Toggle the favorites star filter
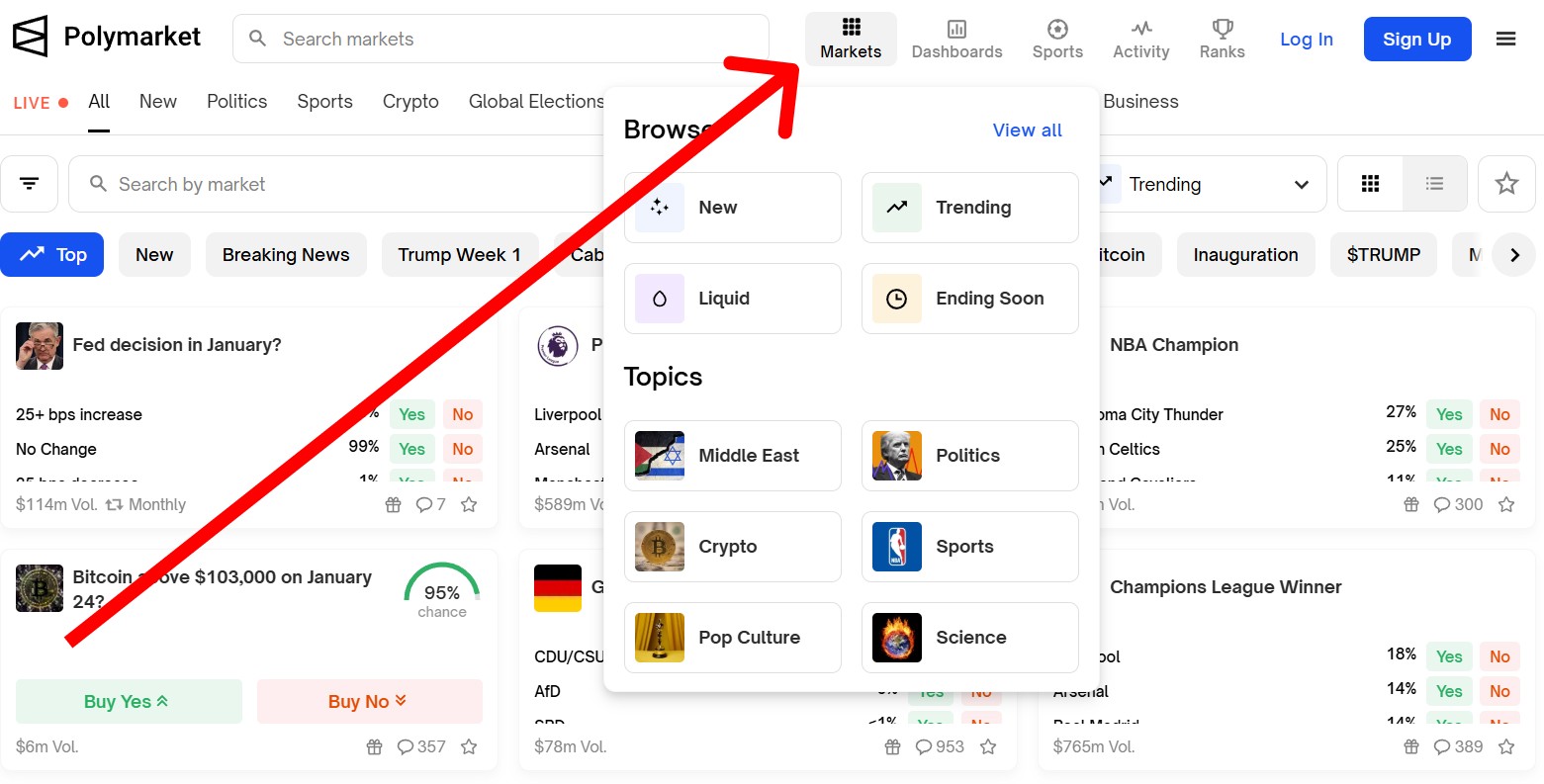Image resolution: width=1544 pixels, height=784 pixels. pos(1506,184)
